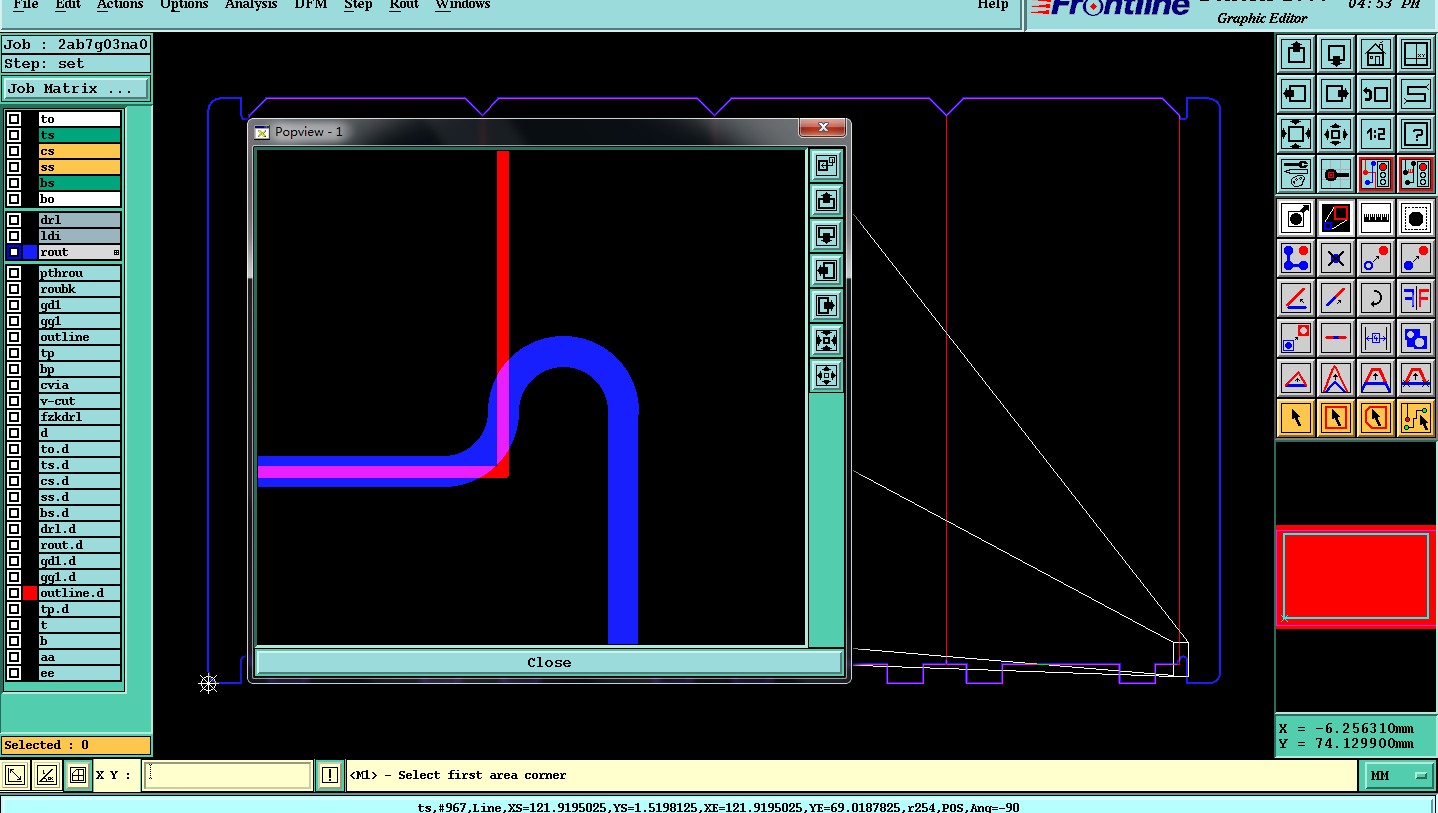
Task: Select the pthrou layer name
Action: (x=80, y=273)
